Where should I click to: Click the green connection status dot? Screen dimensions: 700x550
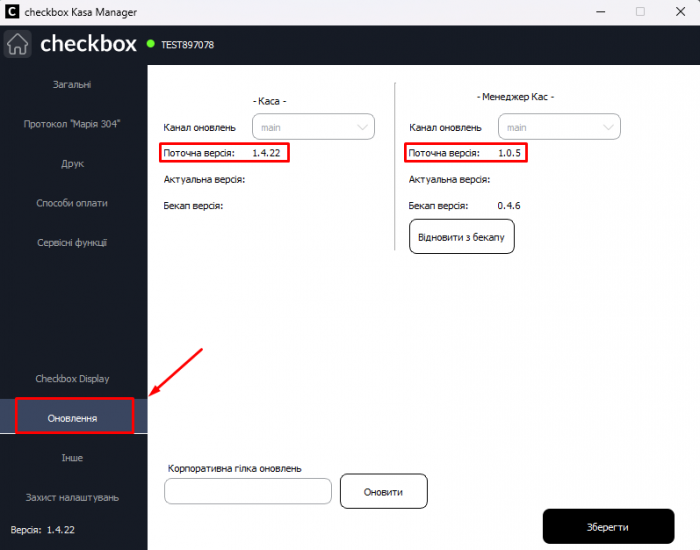[151, 44]
